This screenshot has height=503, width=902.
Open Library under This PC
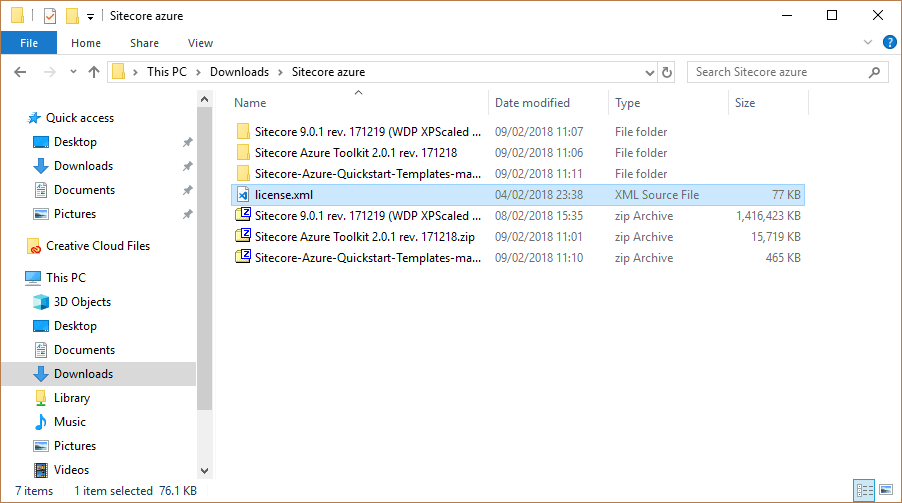coord(72,398)
